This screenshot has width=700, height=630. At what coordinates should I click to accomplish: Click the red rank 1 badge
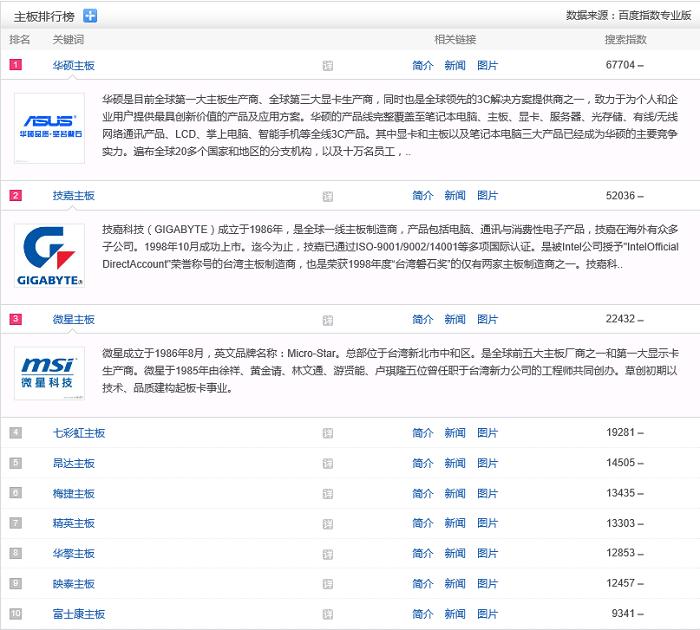pos(16,65)
